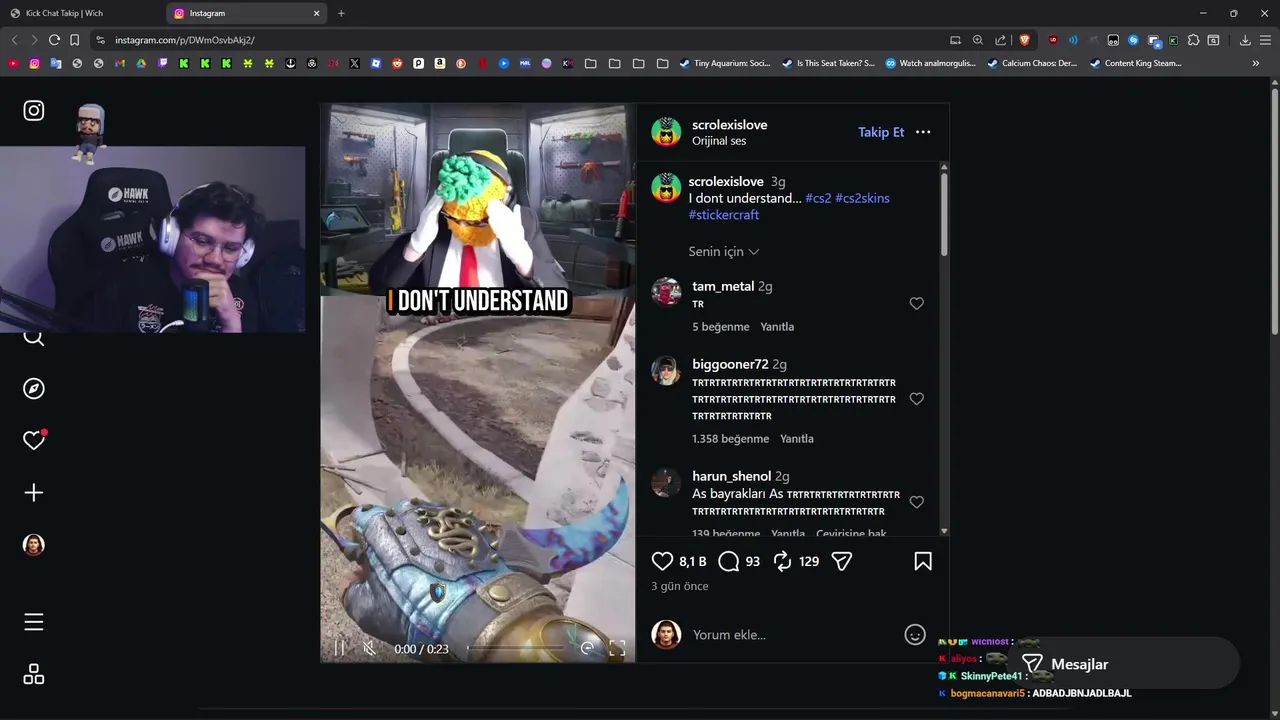Open the Meta apps grid icon in sidebar

pyautogui.click(x=34, y=675)
